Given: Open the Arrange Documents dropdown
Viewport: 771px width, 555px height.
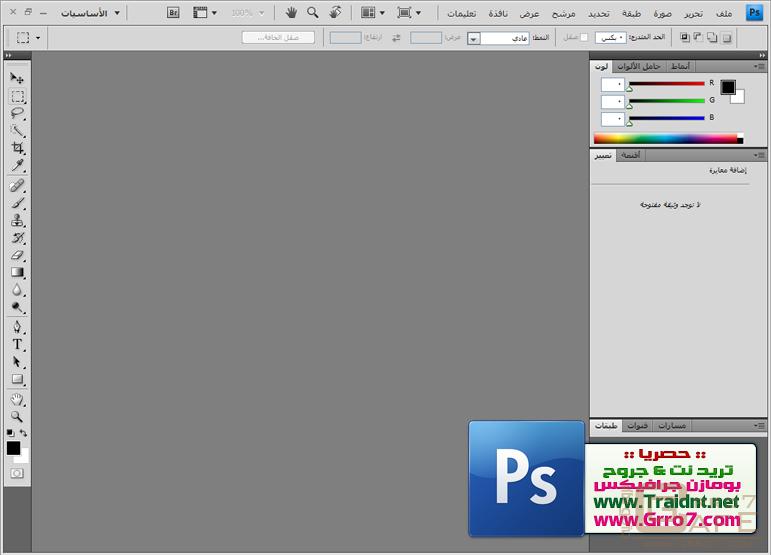Looking at the screenshot, I should pos(373,13).
